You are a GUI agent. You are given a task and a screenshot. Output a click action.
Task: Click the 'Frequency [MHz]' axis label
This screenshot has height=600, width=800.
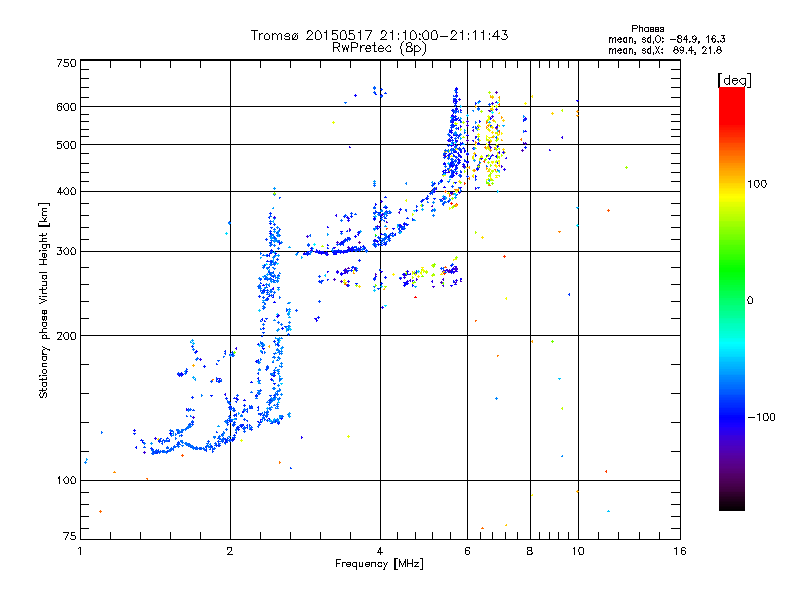pyautogui.click(x=379, y=564)
